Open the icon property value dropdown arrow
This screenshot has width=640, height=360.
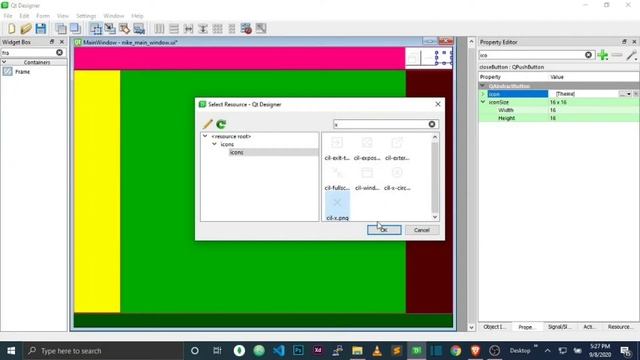tap(629, 94)
